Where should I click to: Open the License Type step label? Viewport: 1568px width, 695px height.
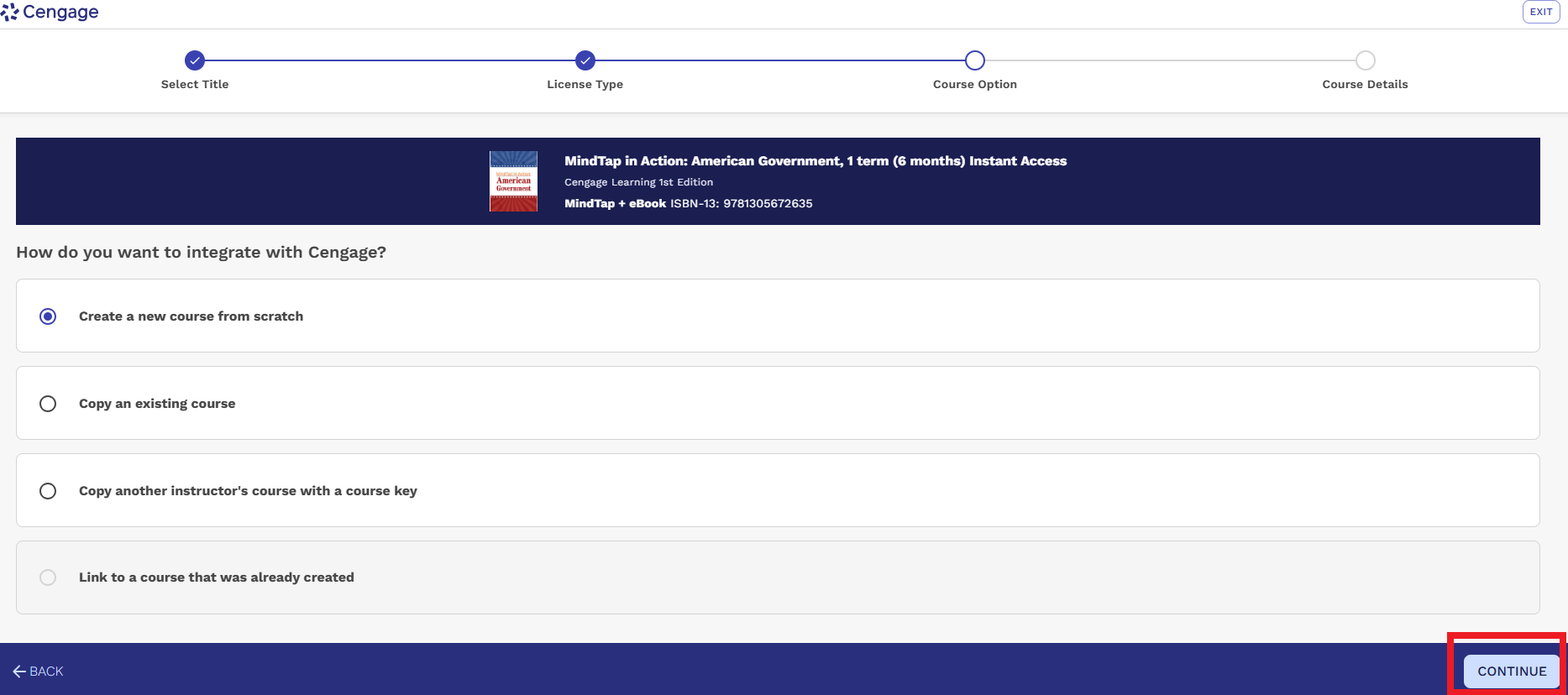[585, 84]
